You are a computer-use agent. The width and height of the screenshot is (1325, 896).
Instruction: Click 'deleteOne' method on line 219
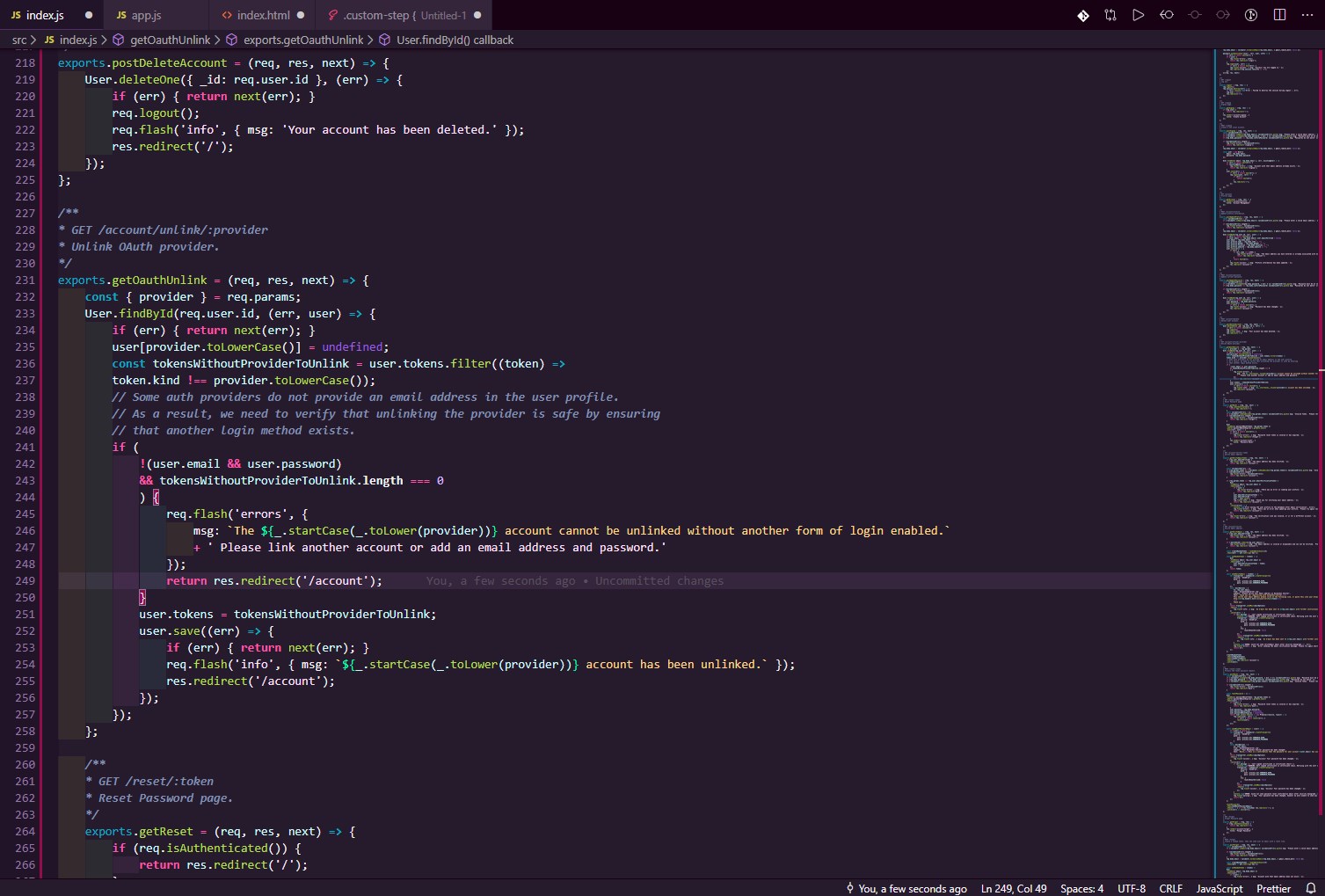(149, 79)
